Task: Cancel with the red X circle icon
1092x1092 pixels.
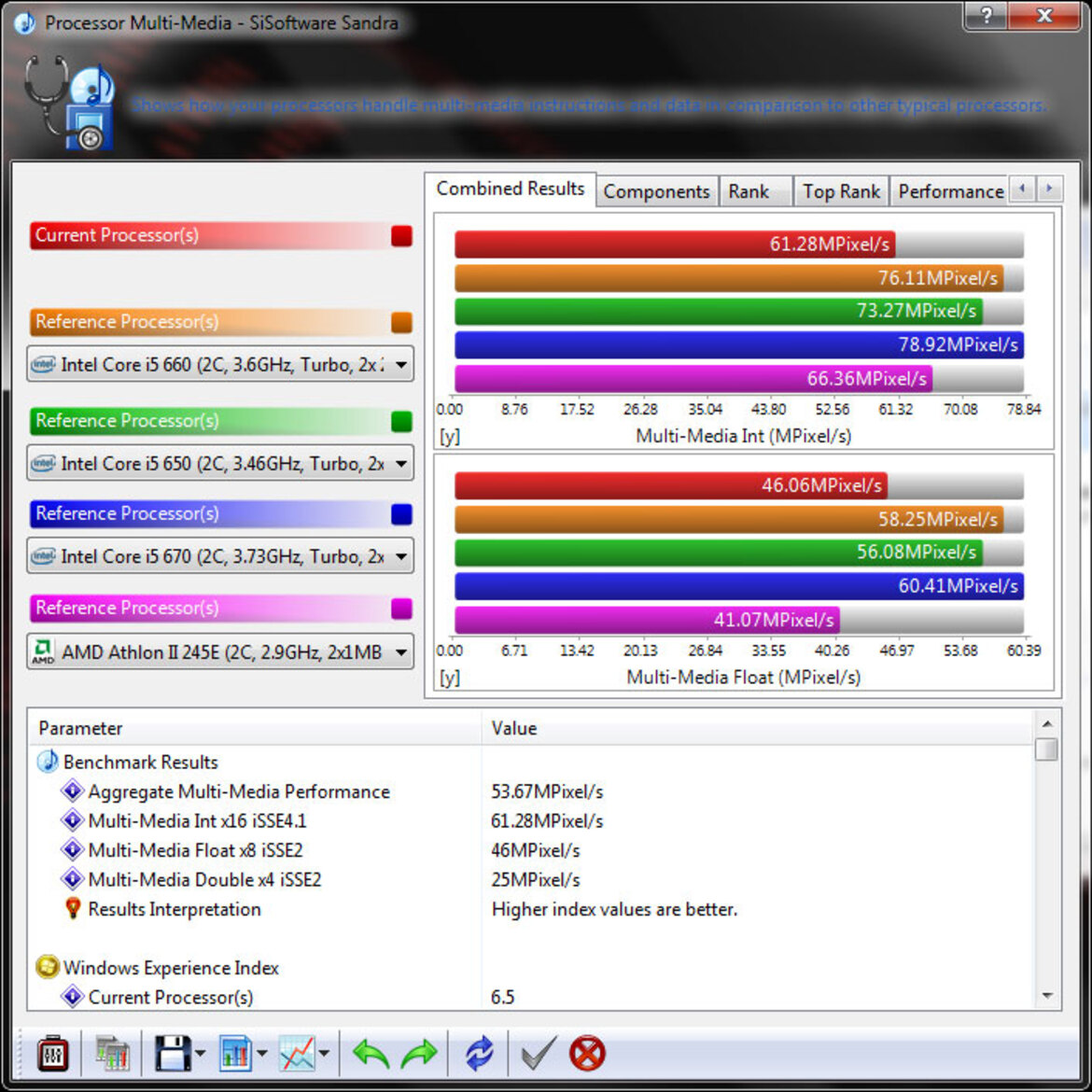Action: (587, 1053)
